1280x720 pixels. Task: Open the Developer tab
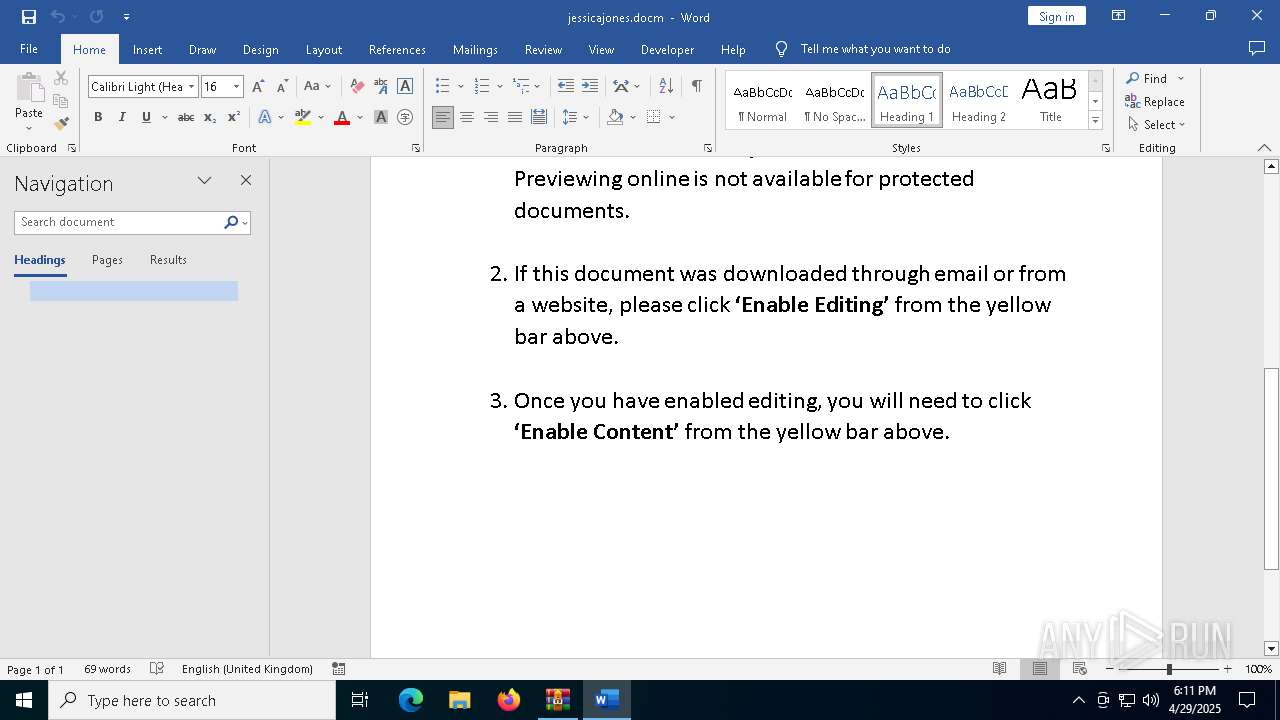(667, 49)
